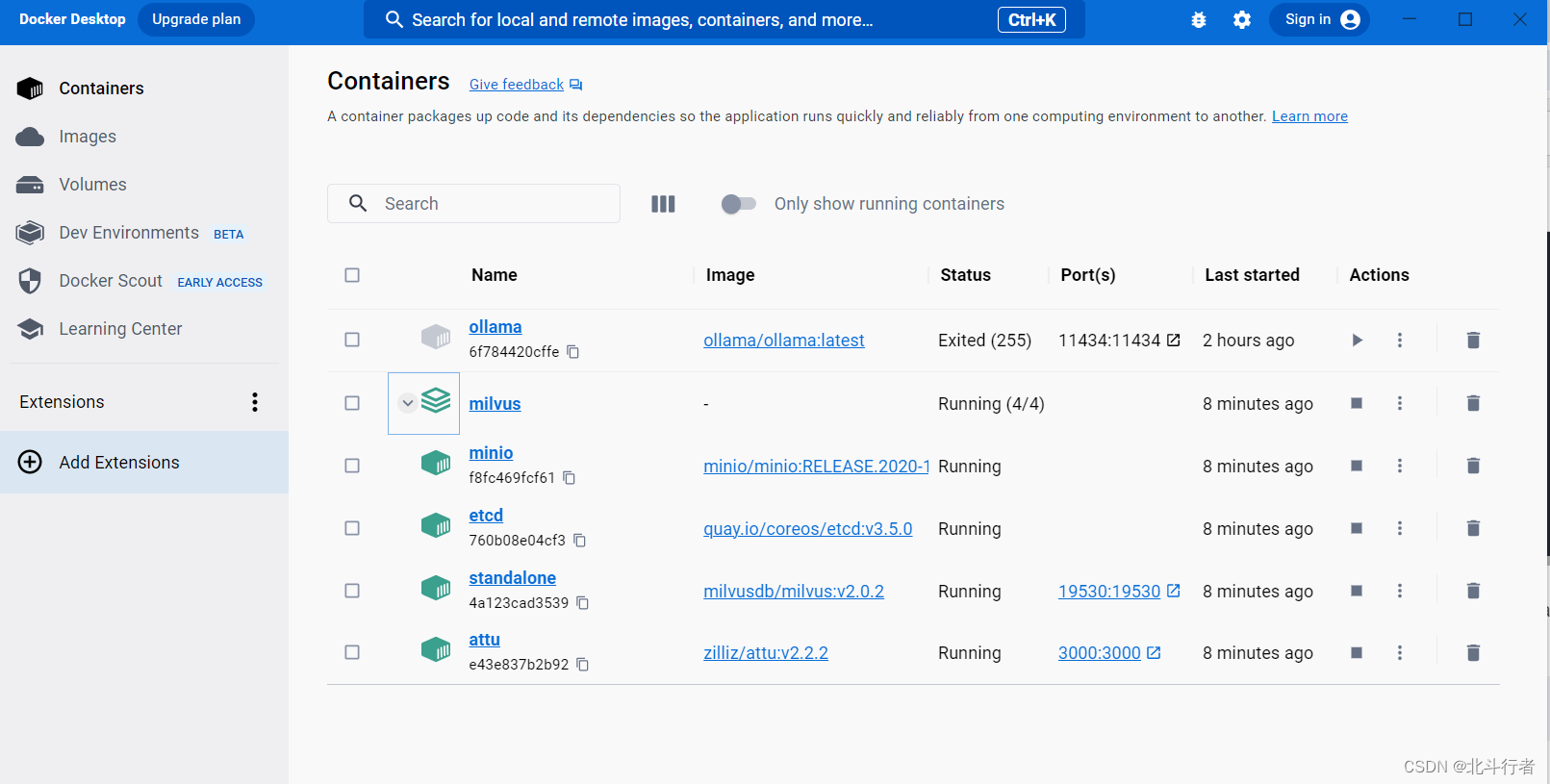Open Dev Environments beta section

(x=144, y=233)
